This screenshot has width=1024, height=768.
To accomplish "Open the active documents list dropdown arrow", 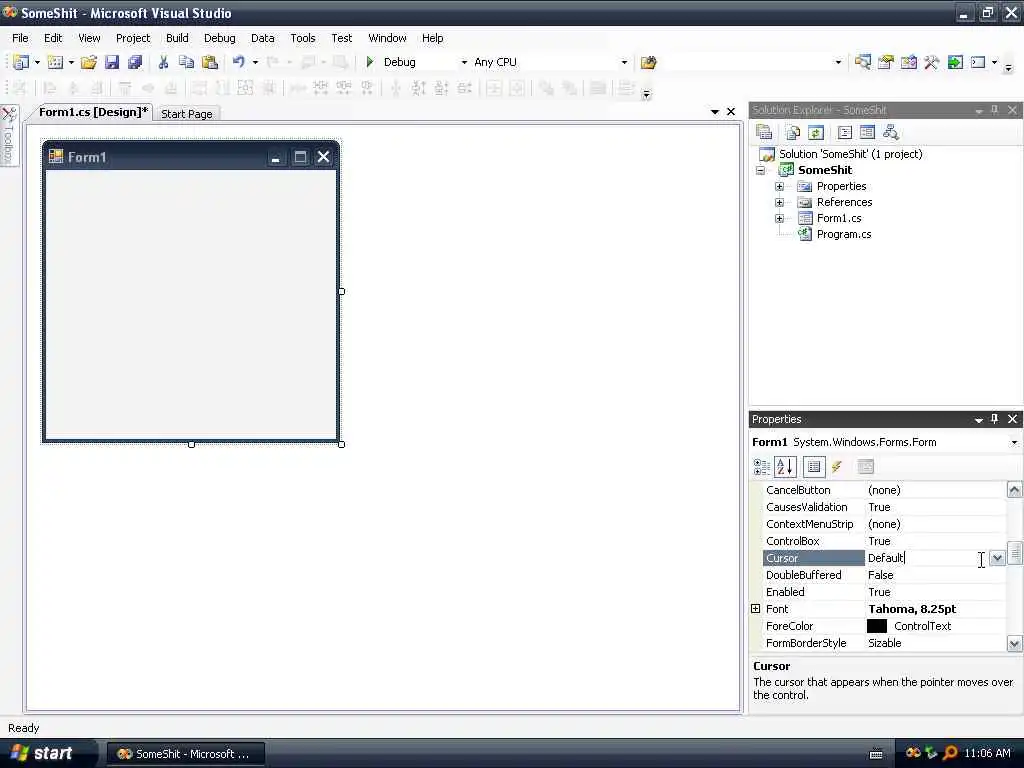I will (x=715, y=112).
